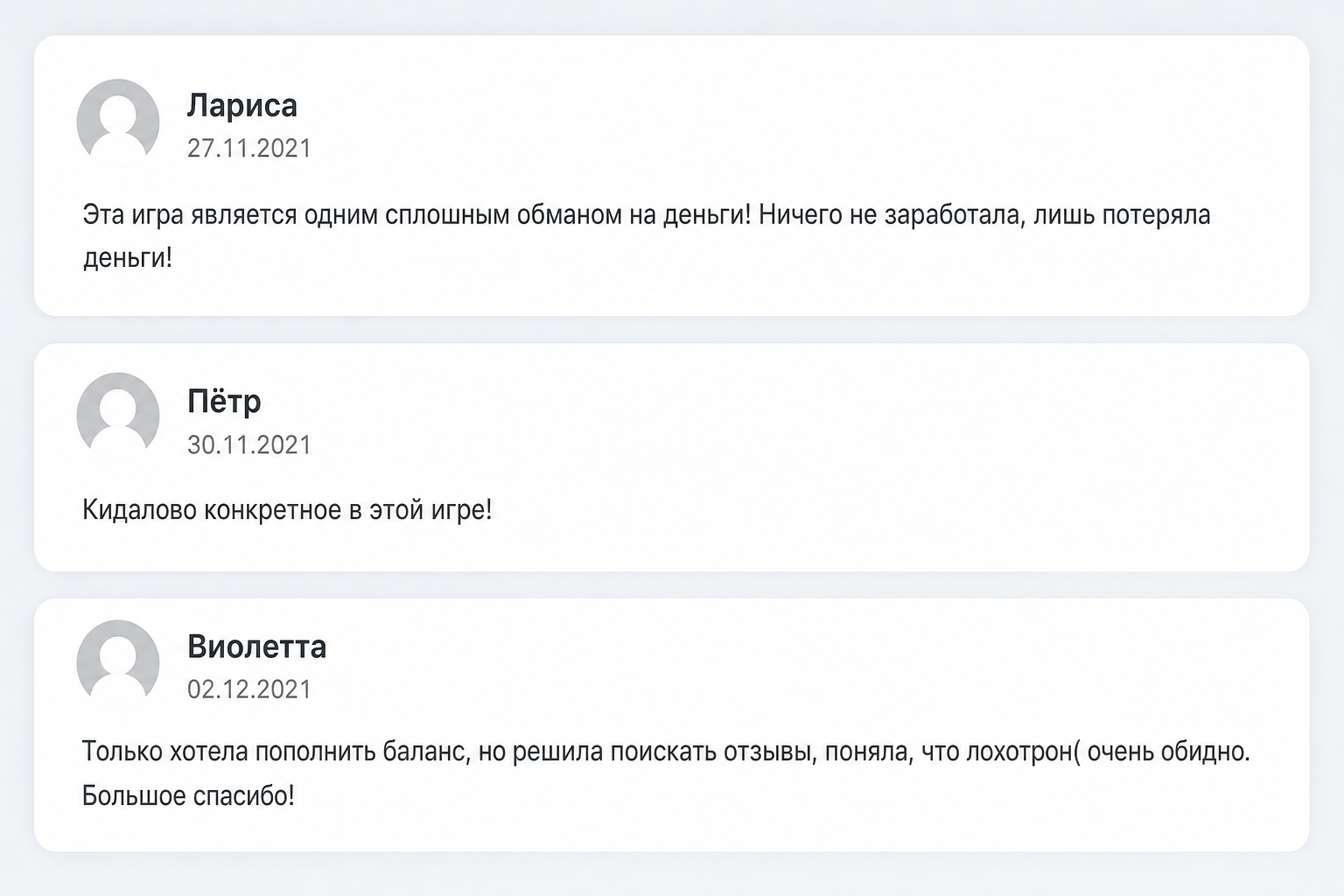The width and height of the screenshot is (1344, 896).
Task: Click 'сплошным обманом' in the first review
Action: coord(503,215)
